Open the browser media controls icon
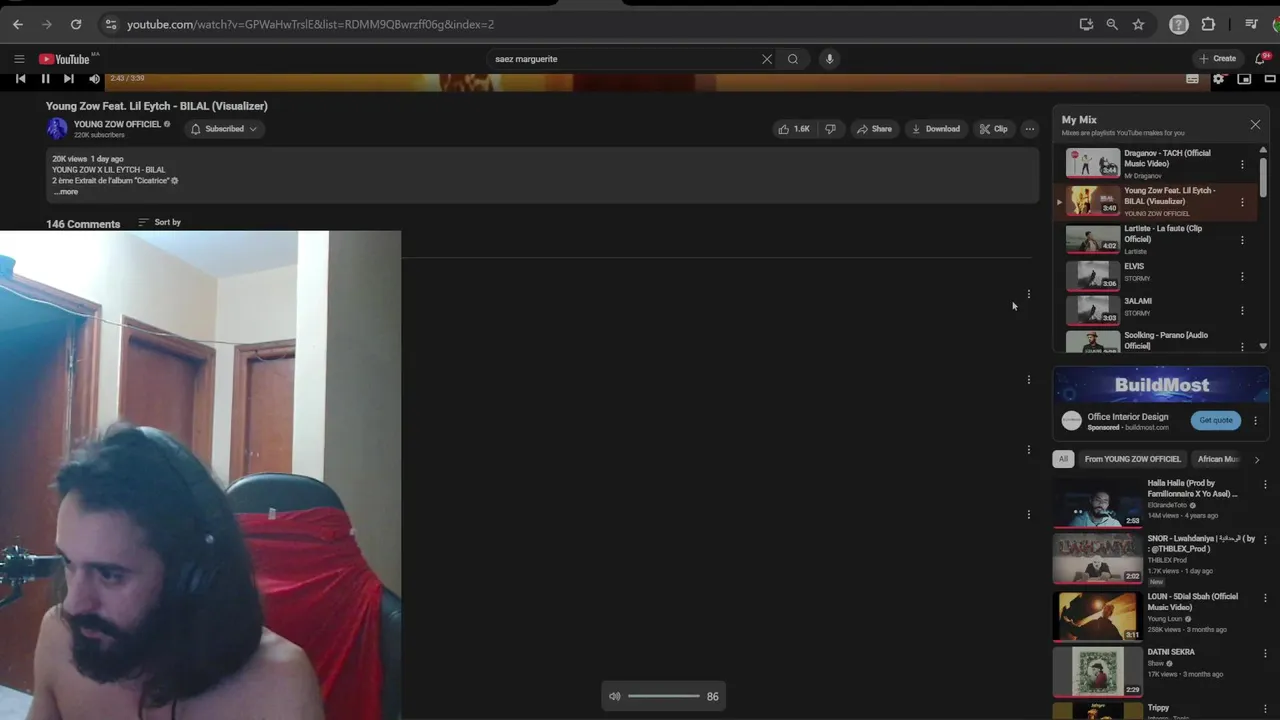The width and height of the screenshot is (1280, 720). click(1251, 24)
